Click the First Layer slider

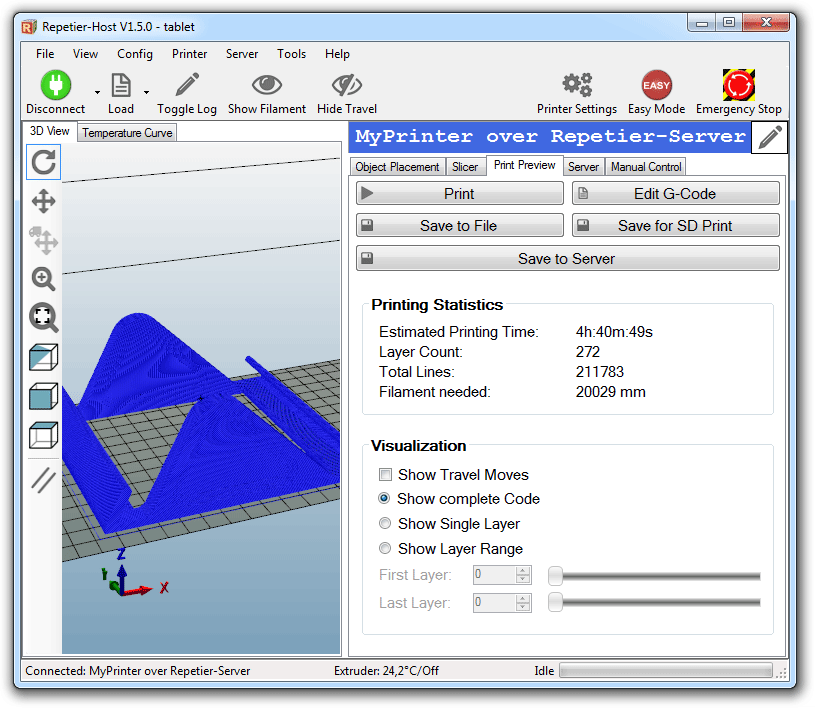655,576
